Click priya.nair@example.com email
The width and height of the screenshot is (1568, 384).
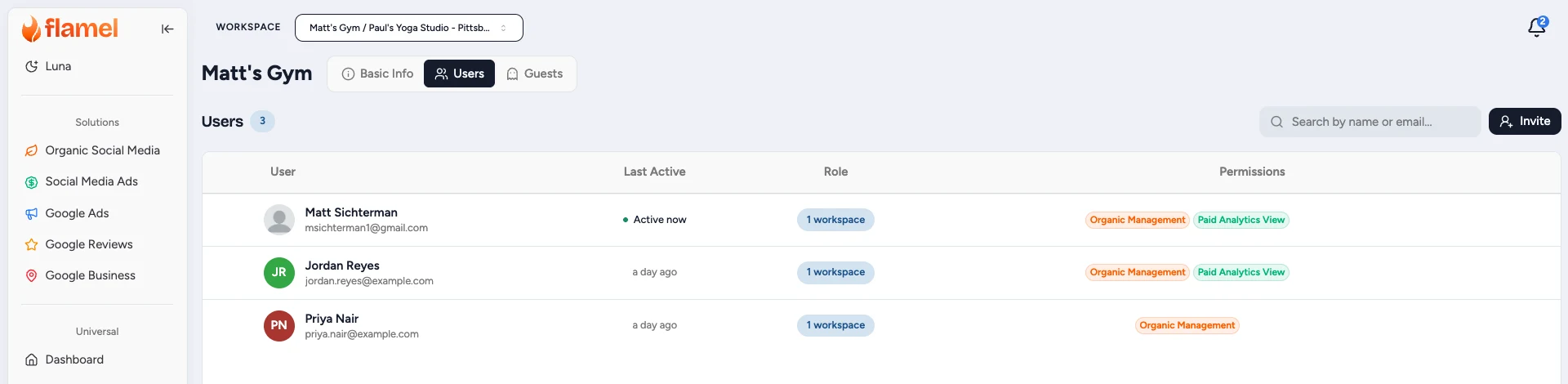tap(362, 334)
